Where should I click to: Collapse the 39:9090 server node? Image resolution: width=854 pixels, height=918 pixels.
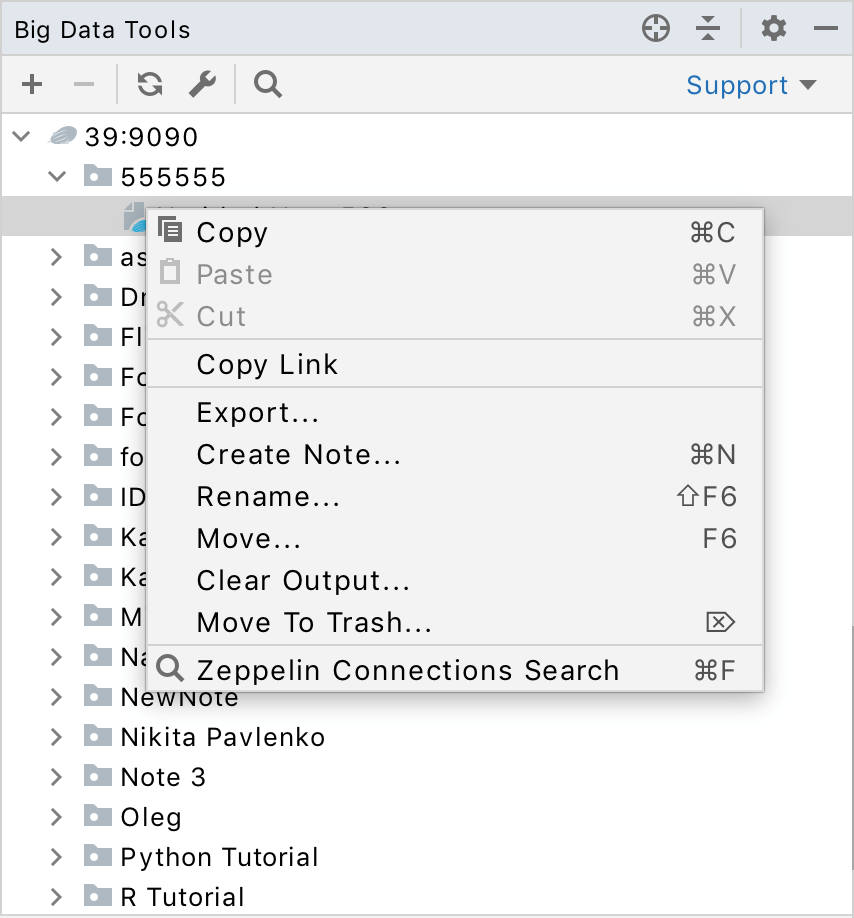[22, 137]
